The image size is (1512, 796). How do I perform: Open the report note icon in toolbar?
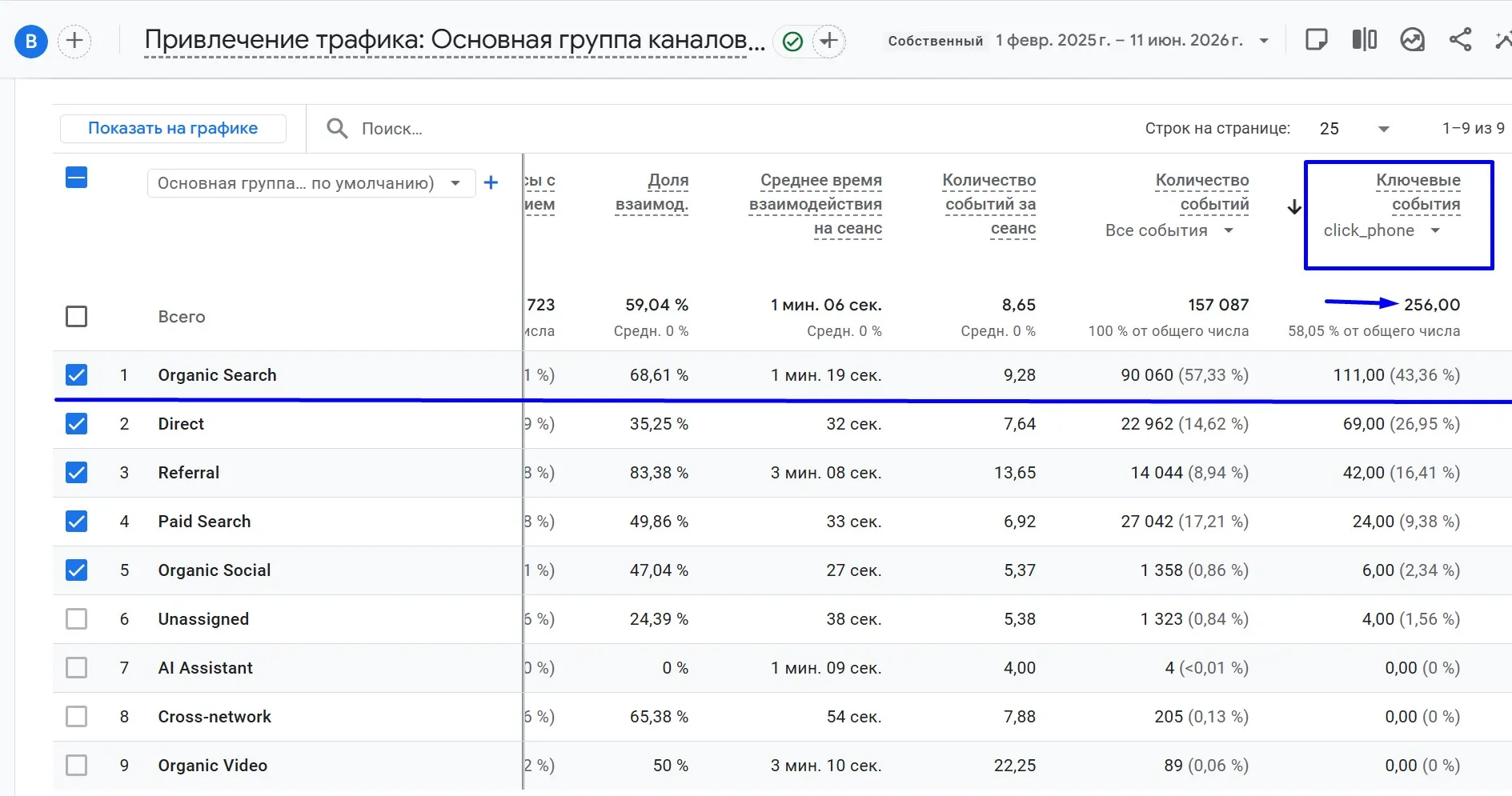pos(1317,40)
